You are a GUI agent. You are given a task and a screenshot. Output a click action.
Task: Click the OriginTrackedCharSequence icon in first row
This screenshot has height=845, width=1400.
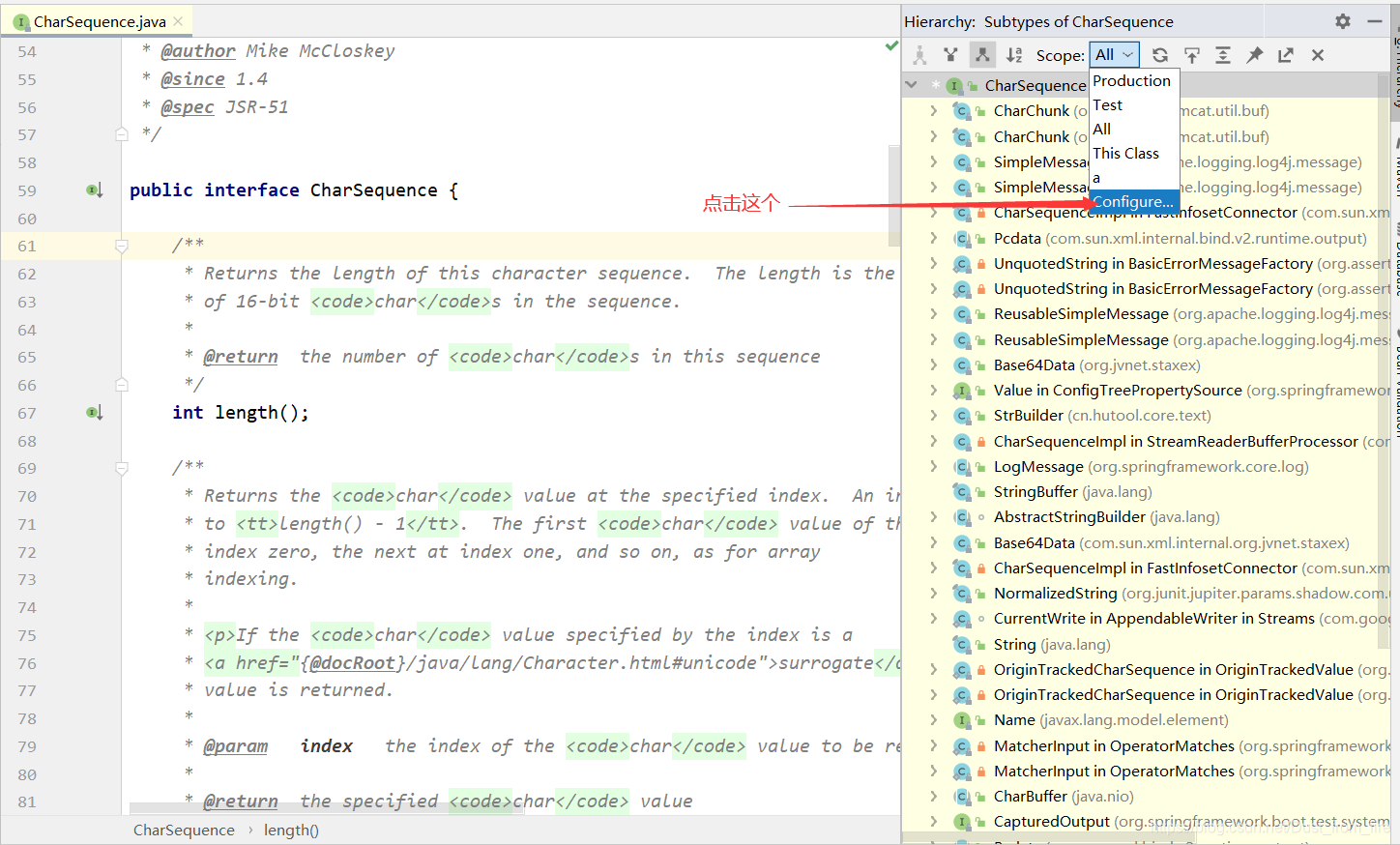[x=962, y=670]
